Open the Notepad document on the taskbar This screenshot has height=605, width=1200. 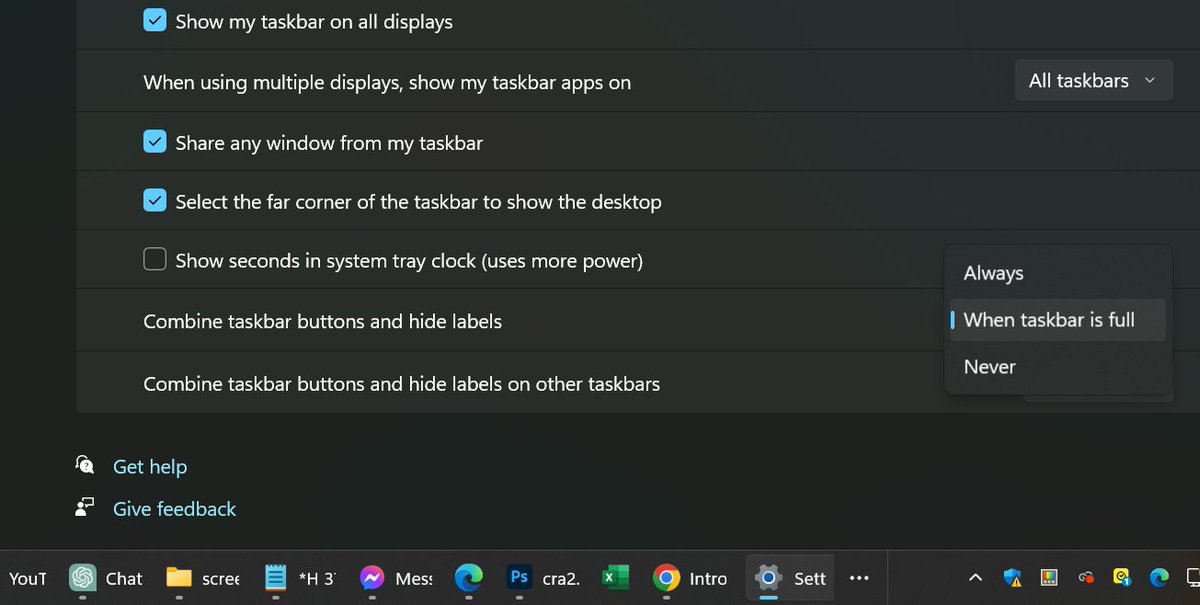(x=275, y=578)
